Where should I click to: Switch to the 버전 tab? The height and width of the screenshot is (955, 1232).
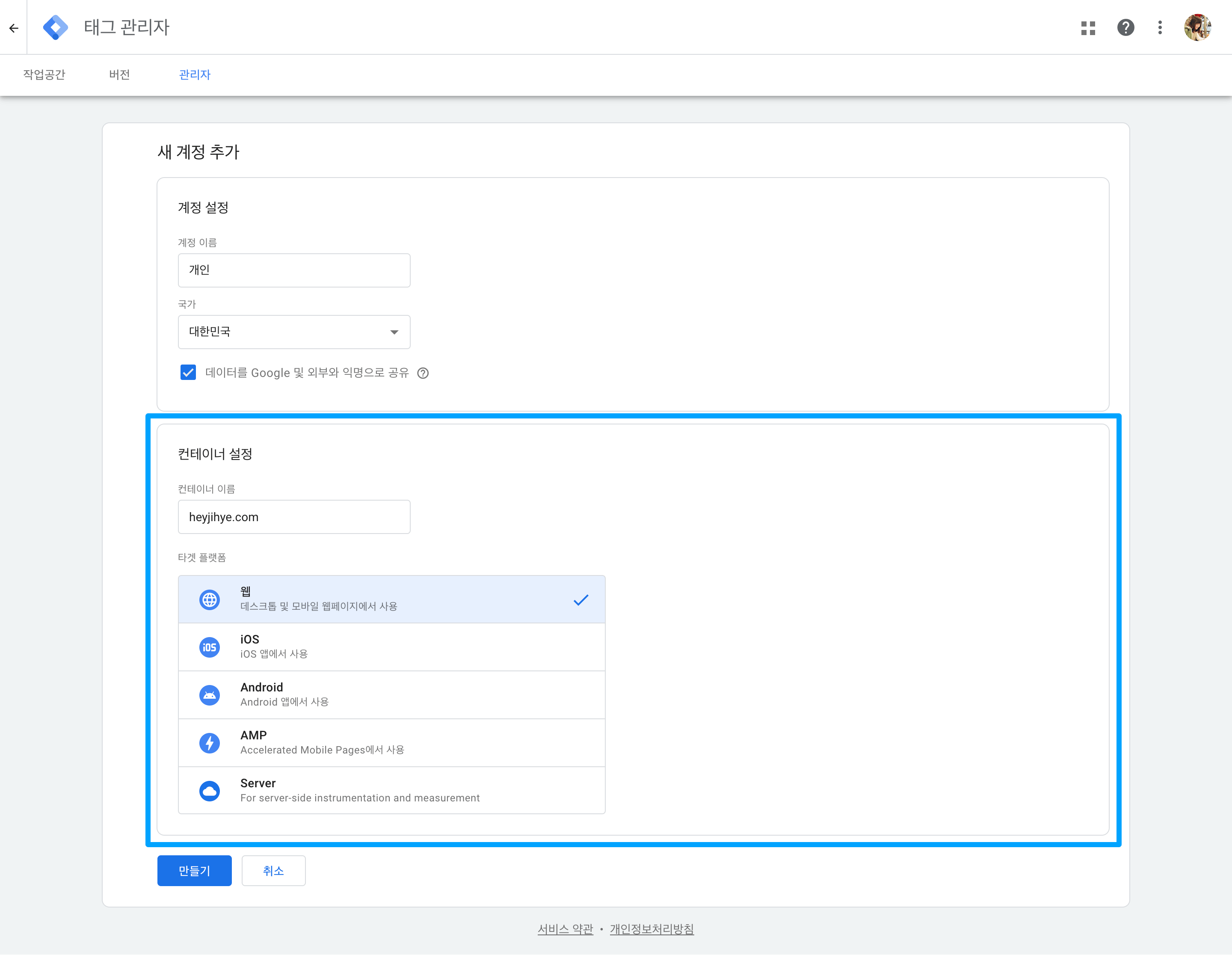coord(119,74)
